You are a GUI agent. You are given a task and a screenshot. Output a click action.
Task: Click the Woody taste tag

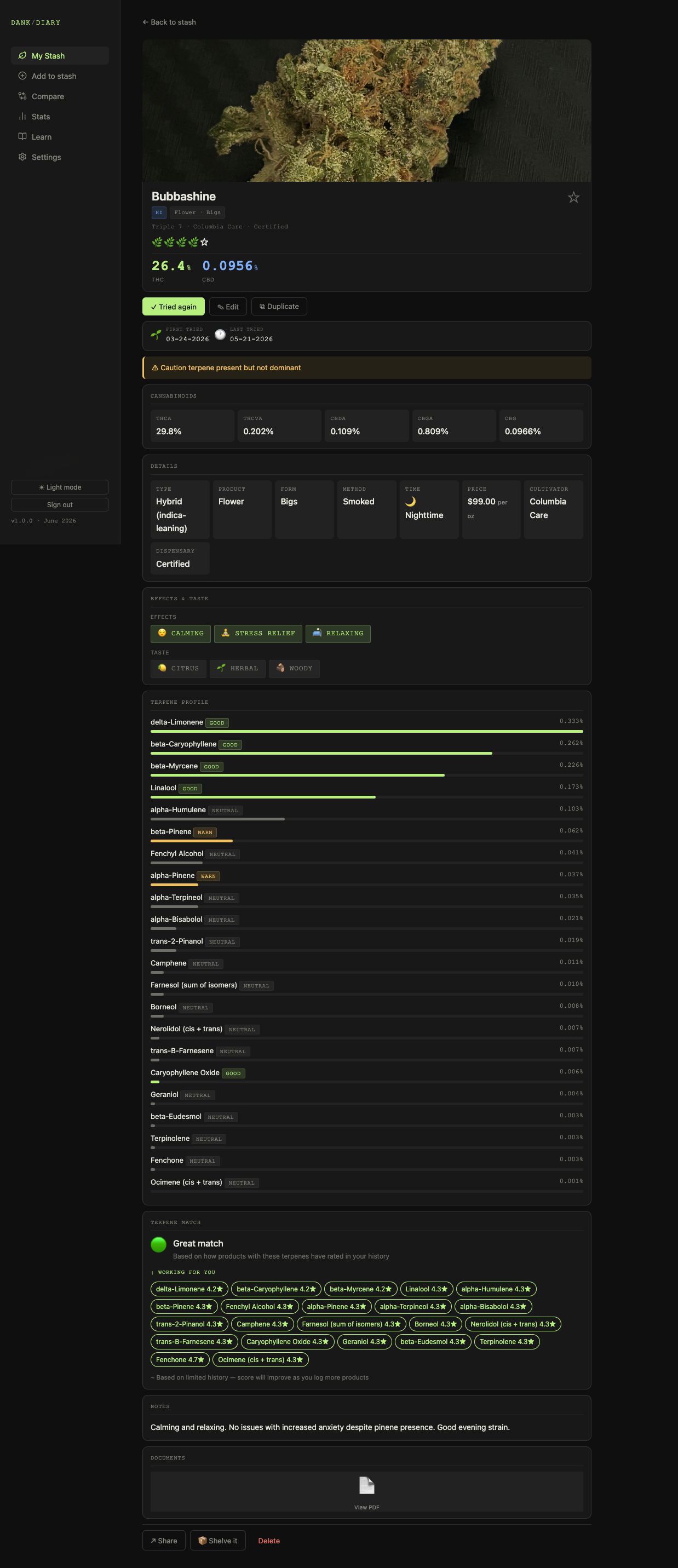[x=294, y=668]
